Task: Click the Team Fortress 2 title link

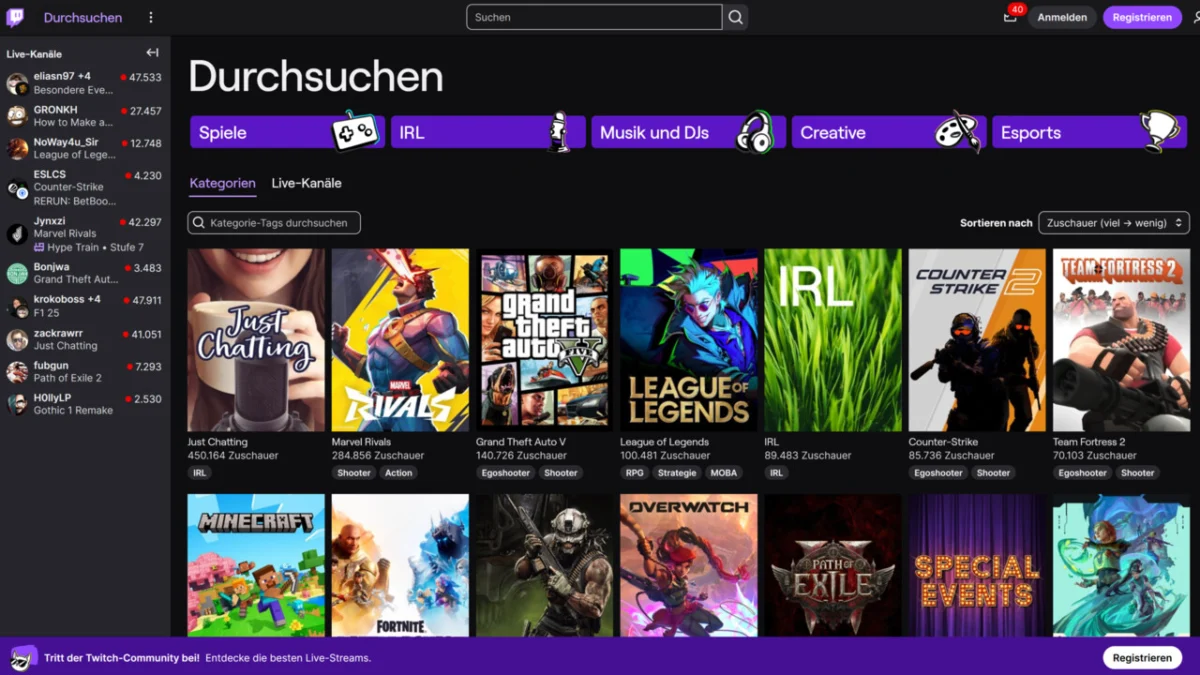Action: (1089, 442)
